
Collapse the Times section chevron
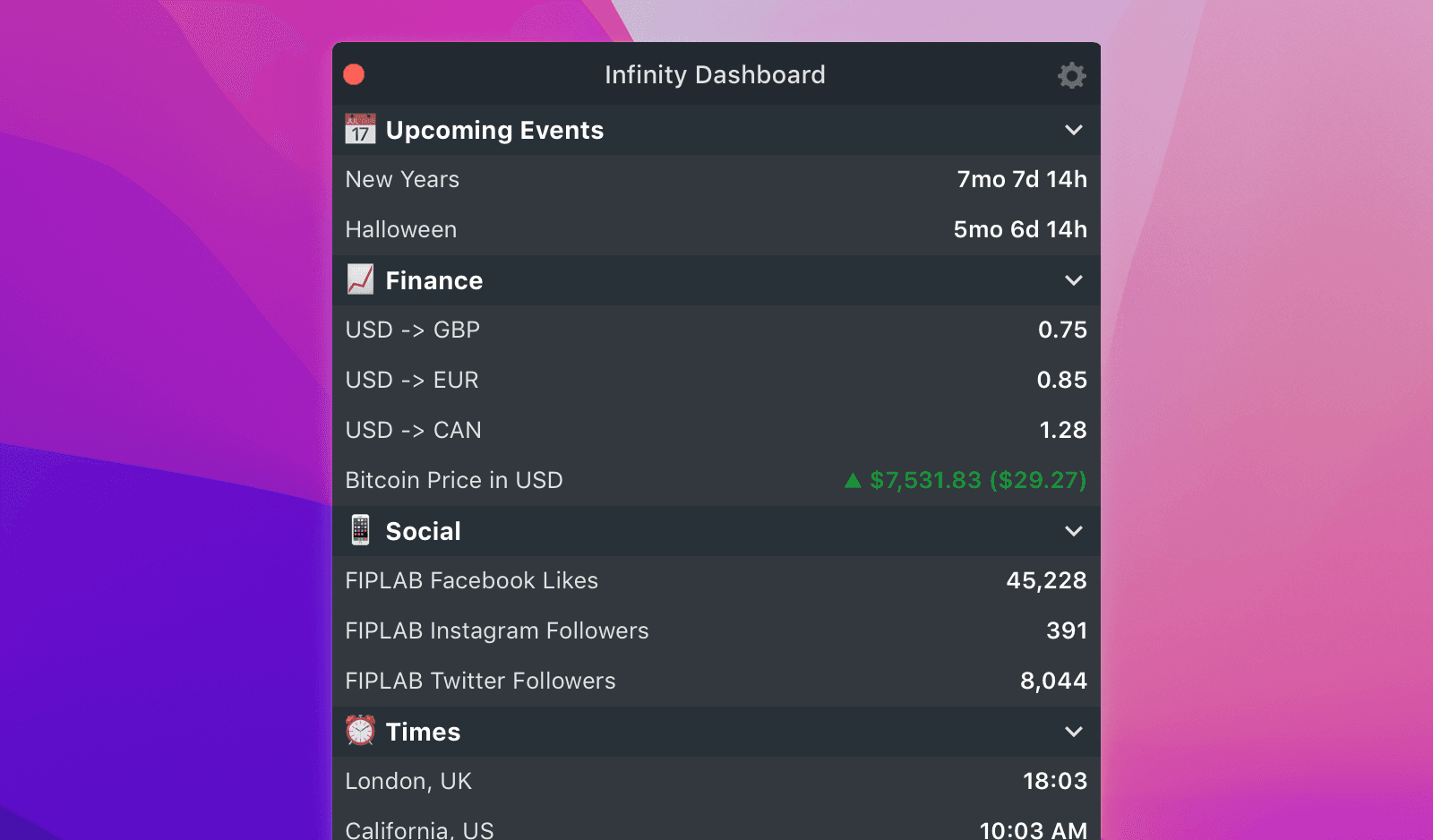(1073, 732)
